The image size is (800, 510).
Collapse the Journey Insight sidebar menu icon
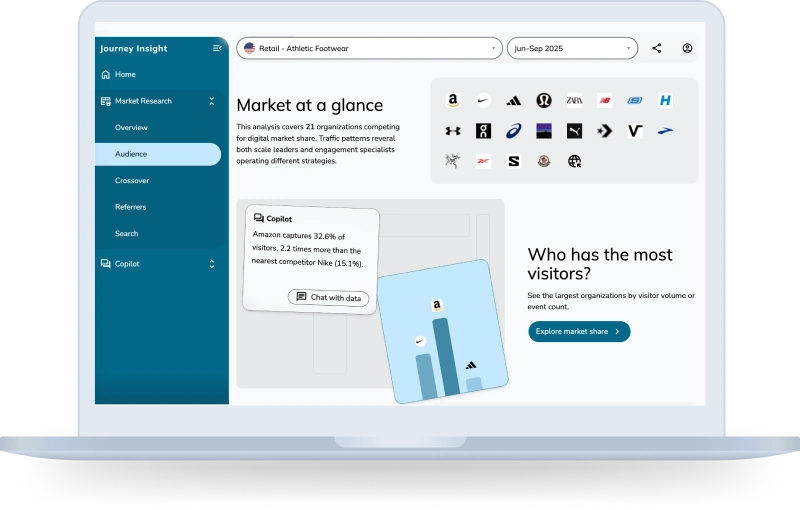[217, 48]
